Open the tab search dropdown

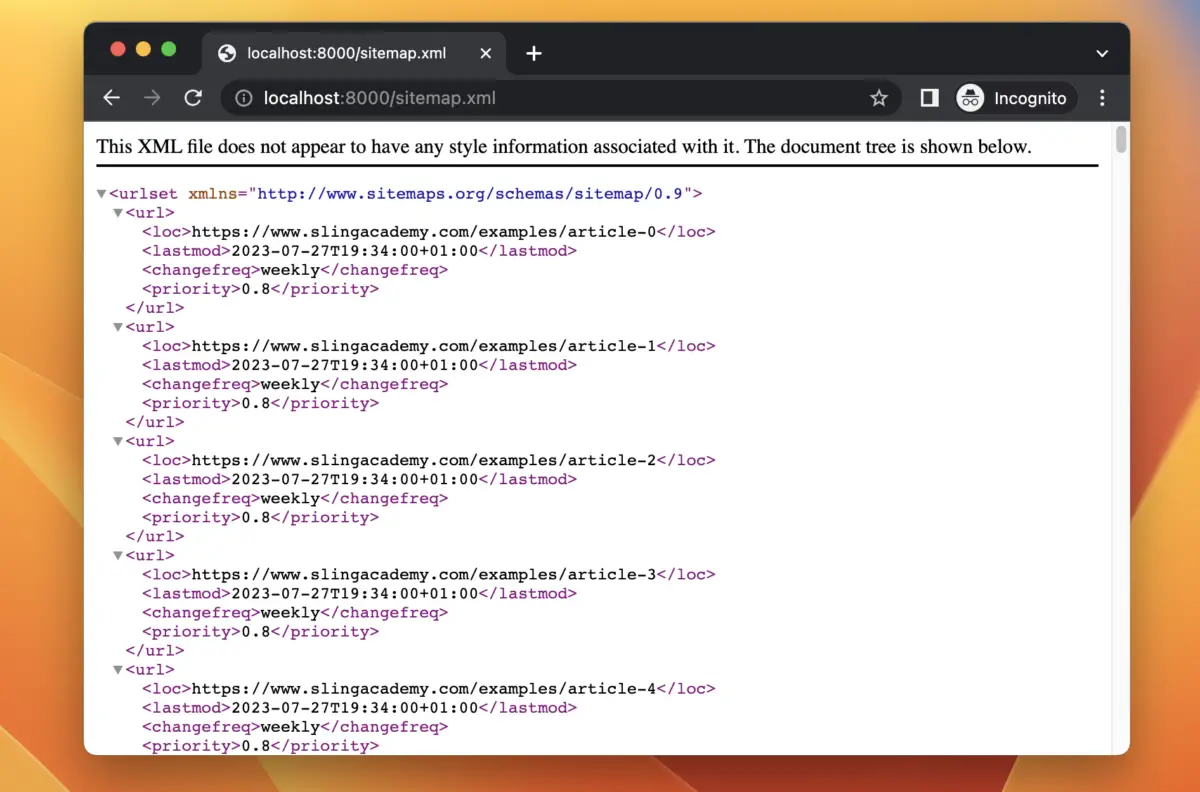[1102, 53]
